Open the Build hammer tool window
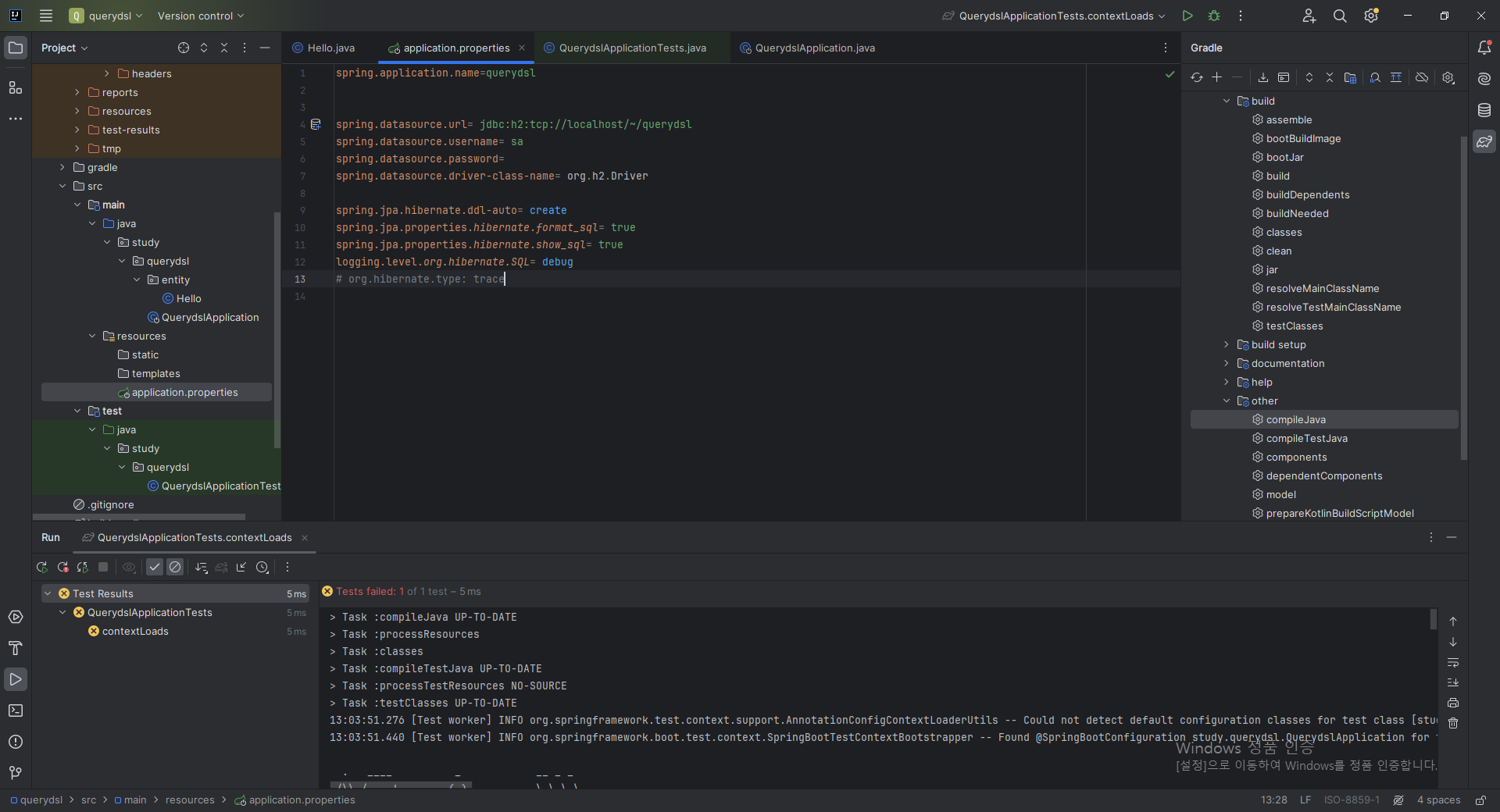This screenshot has height=812, width=1500. coord(16,648)
